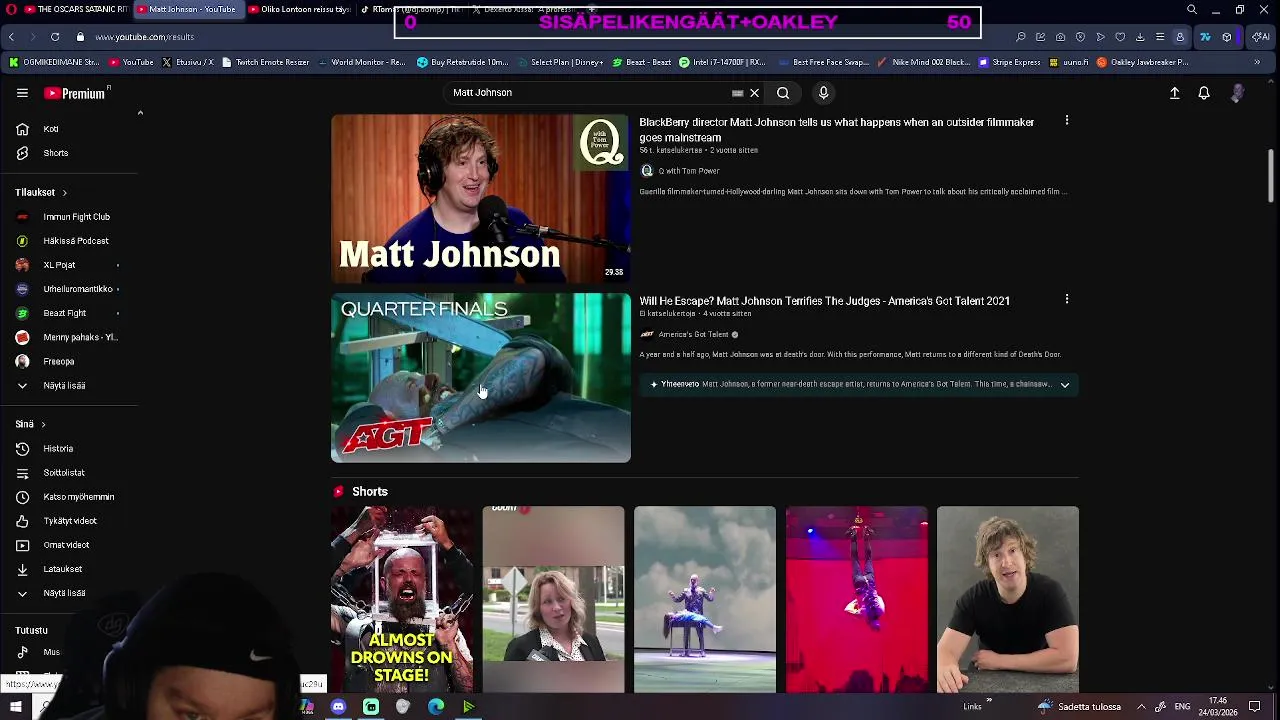Go to Koti home in sidebar
1280x720 pixels.
[x=70, y=129]
